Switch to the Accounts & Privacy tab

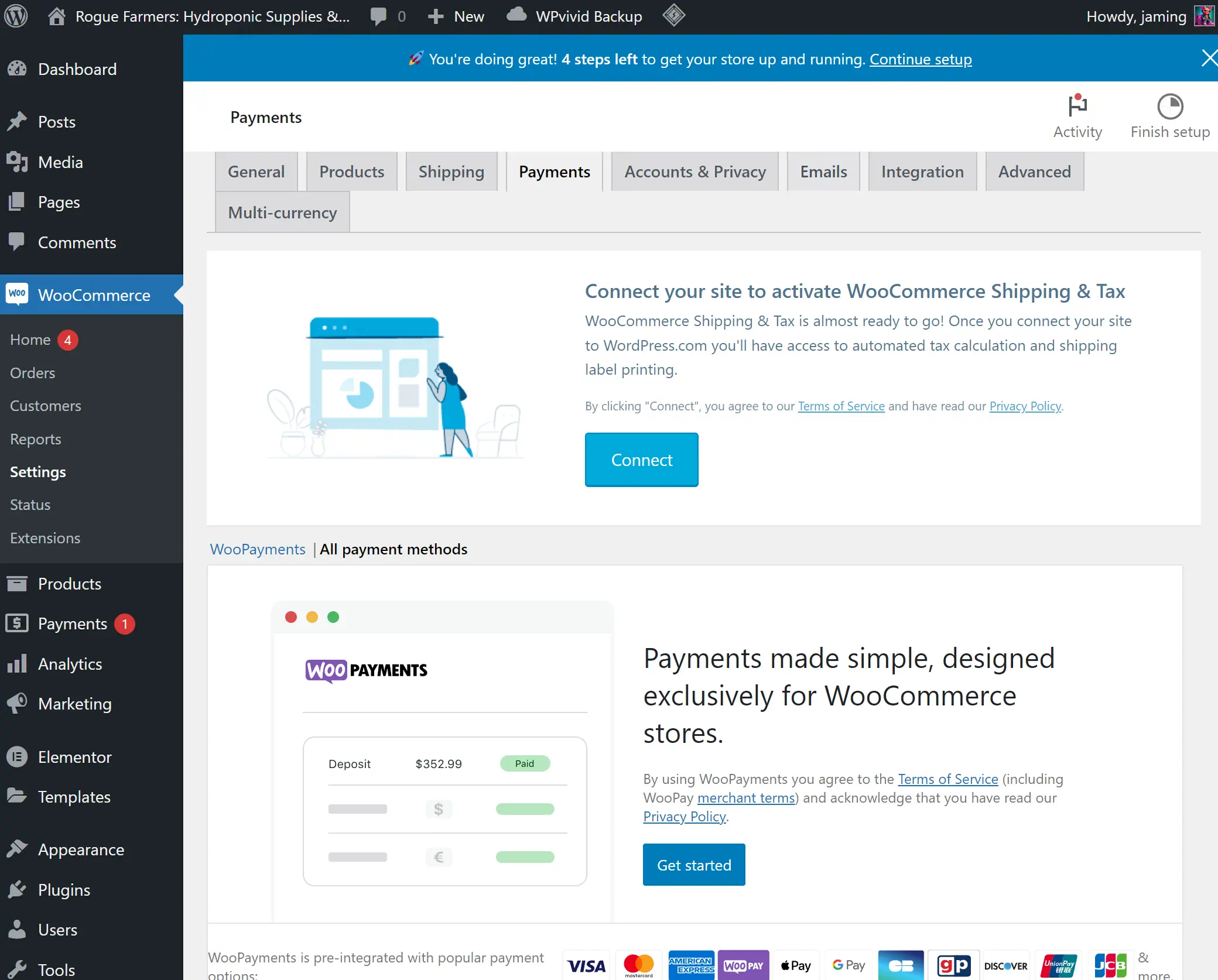coord(694,172)
